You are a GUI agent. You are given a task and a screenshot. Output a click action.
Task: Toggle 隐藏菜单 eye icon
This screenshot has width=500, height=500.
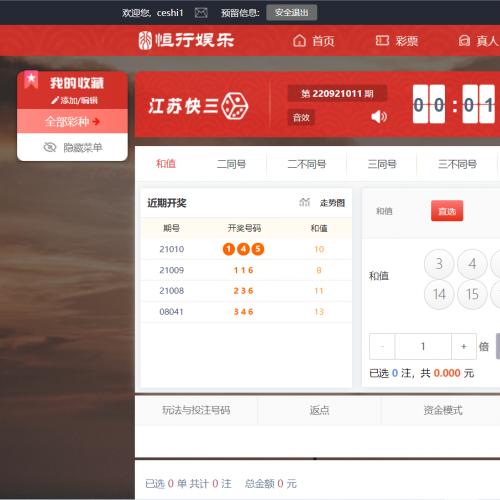click(50, 147)
